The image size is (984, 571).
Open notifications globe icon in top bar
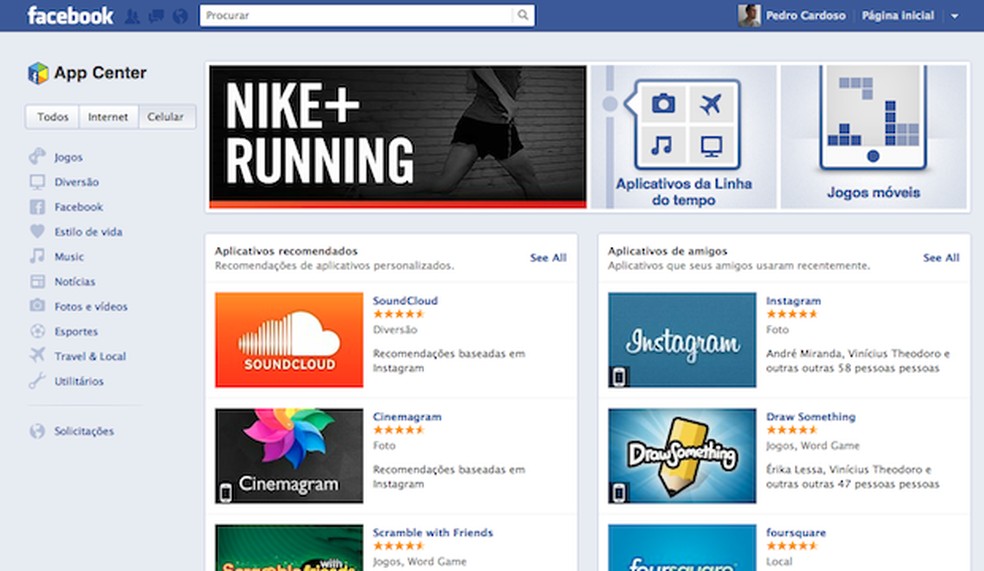(180, 16)
